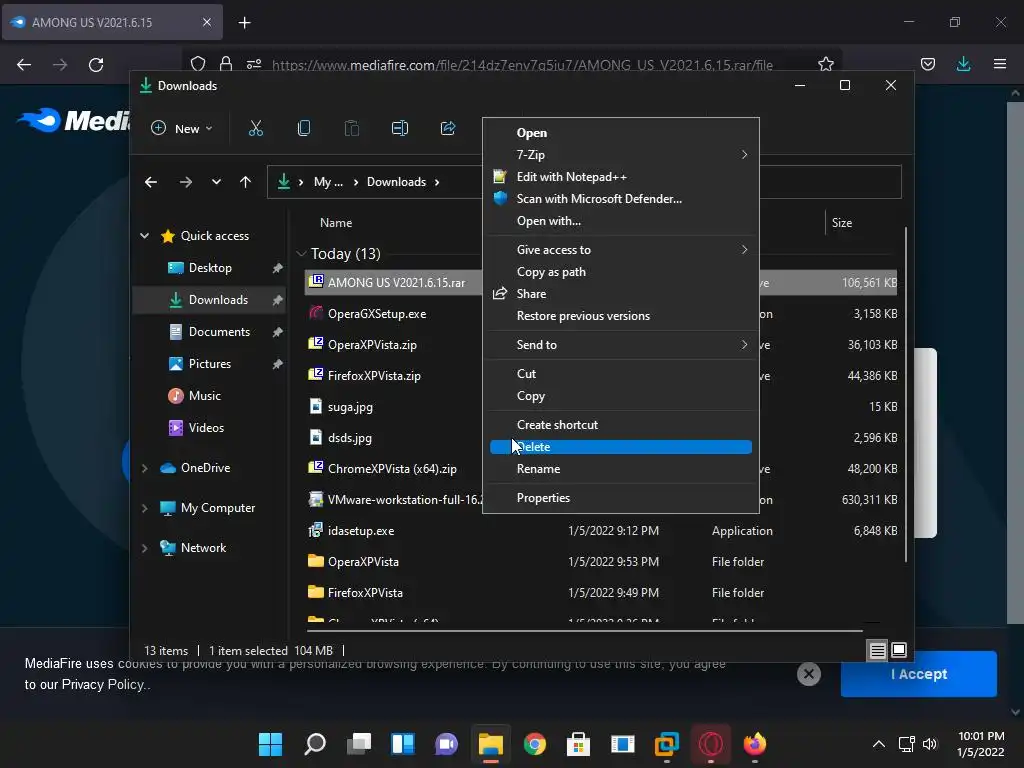This screenshot has width=1024, height=768.
Task: Go up one folder level
Action: tap(246, 182)
